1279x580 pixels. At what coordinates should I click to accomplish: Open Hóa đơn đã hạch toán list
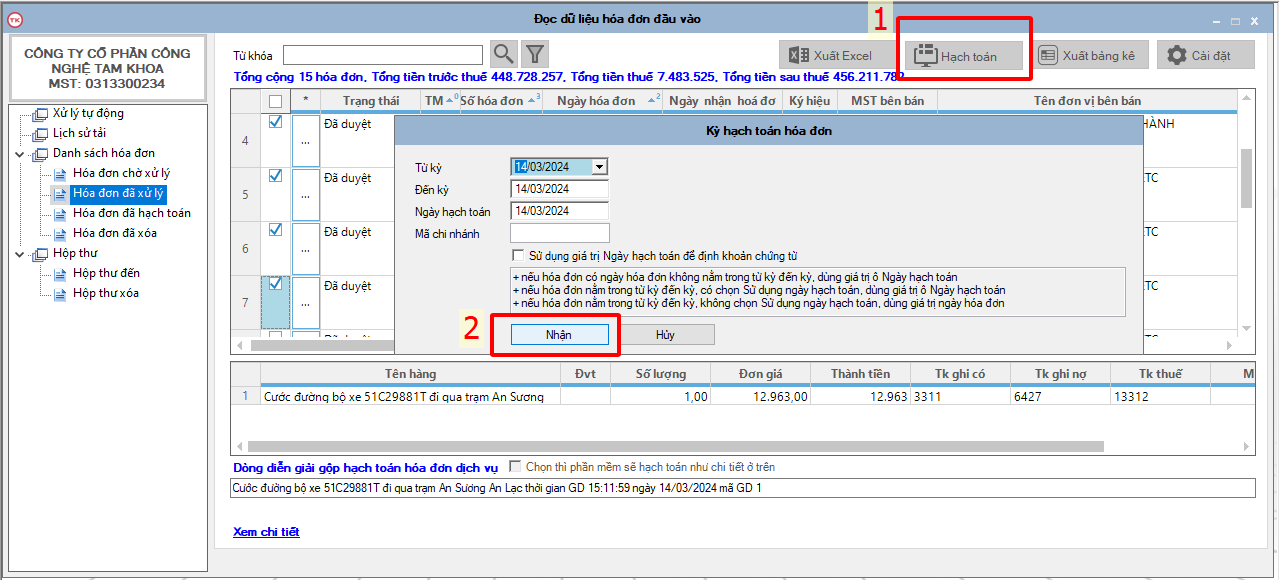(131, 213)
